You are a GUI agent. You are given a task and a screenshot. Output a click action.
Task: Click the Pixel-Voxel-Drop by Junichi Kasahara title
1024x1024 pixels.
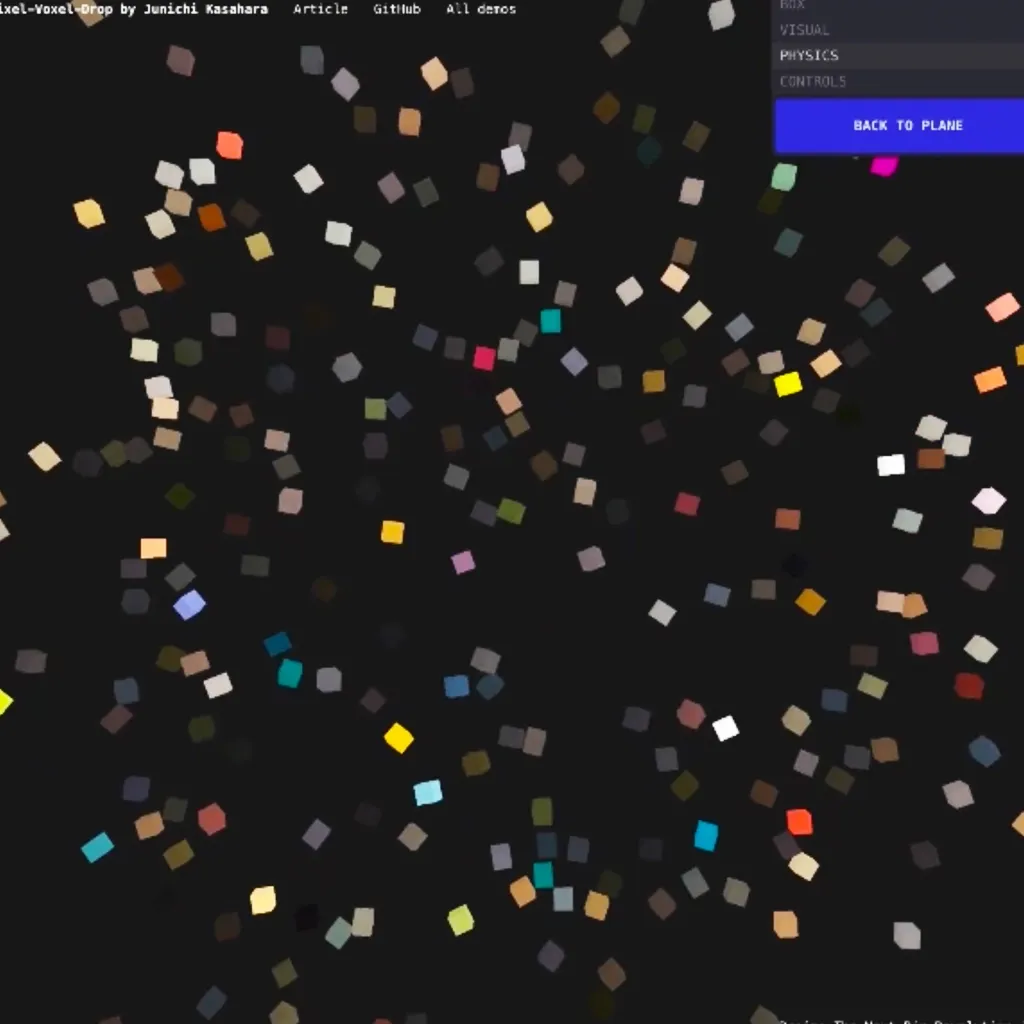coord(134,9)
